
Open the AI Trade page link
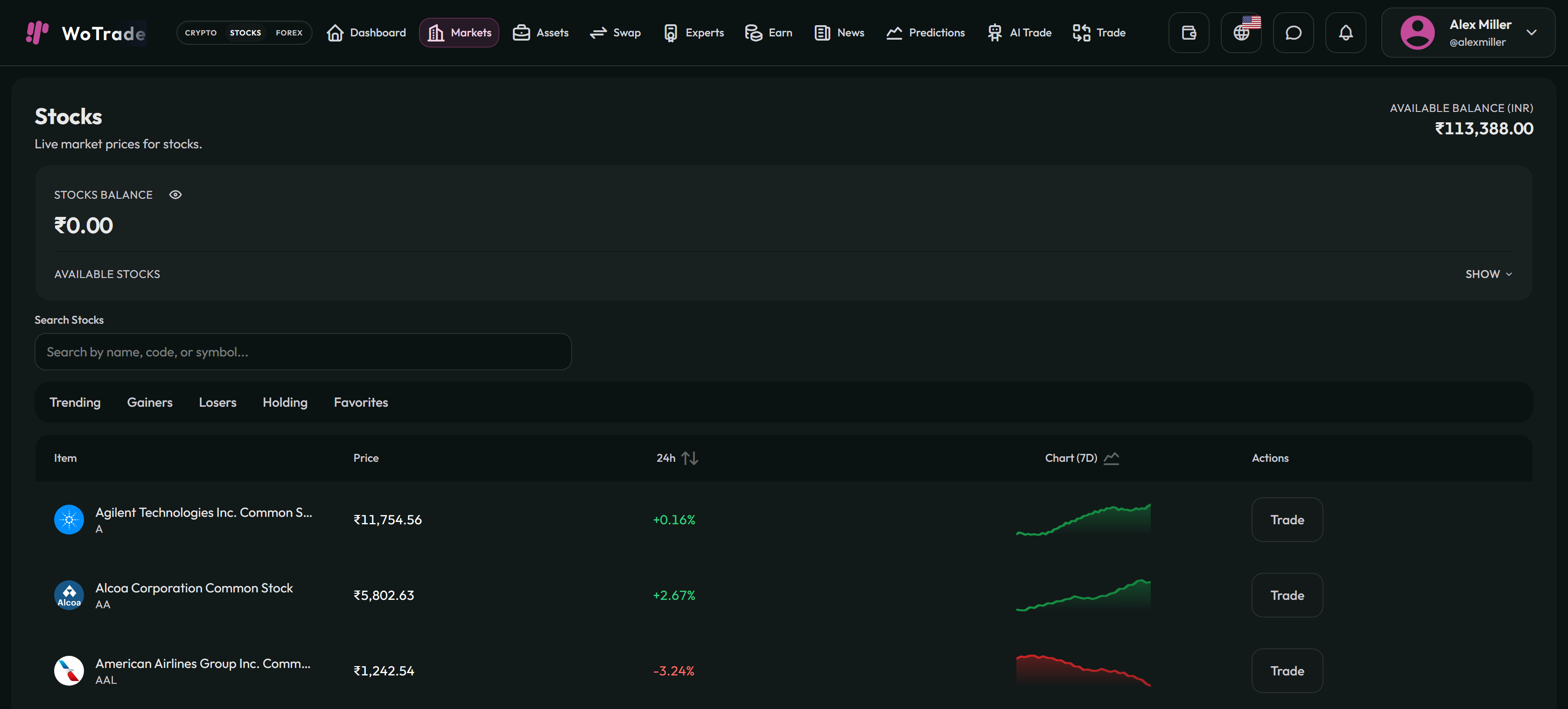pos(1019,33)
